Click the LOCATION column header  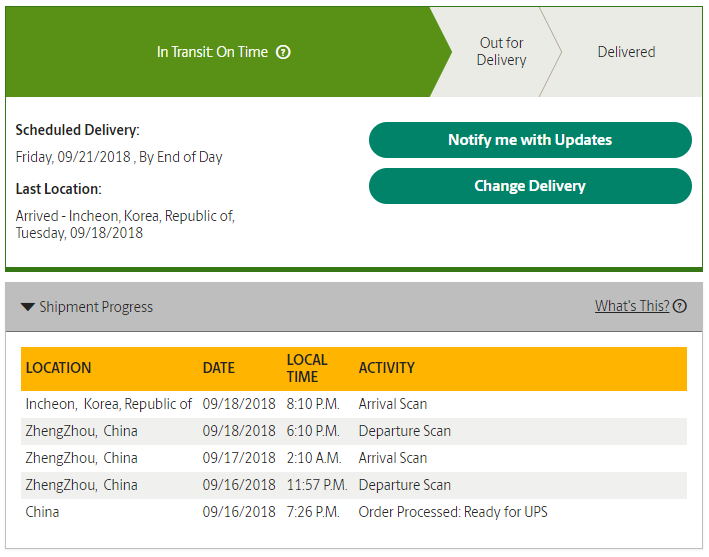pyautogui.click(x=58, y=368)
